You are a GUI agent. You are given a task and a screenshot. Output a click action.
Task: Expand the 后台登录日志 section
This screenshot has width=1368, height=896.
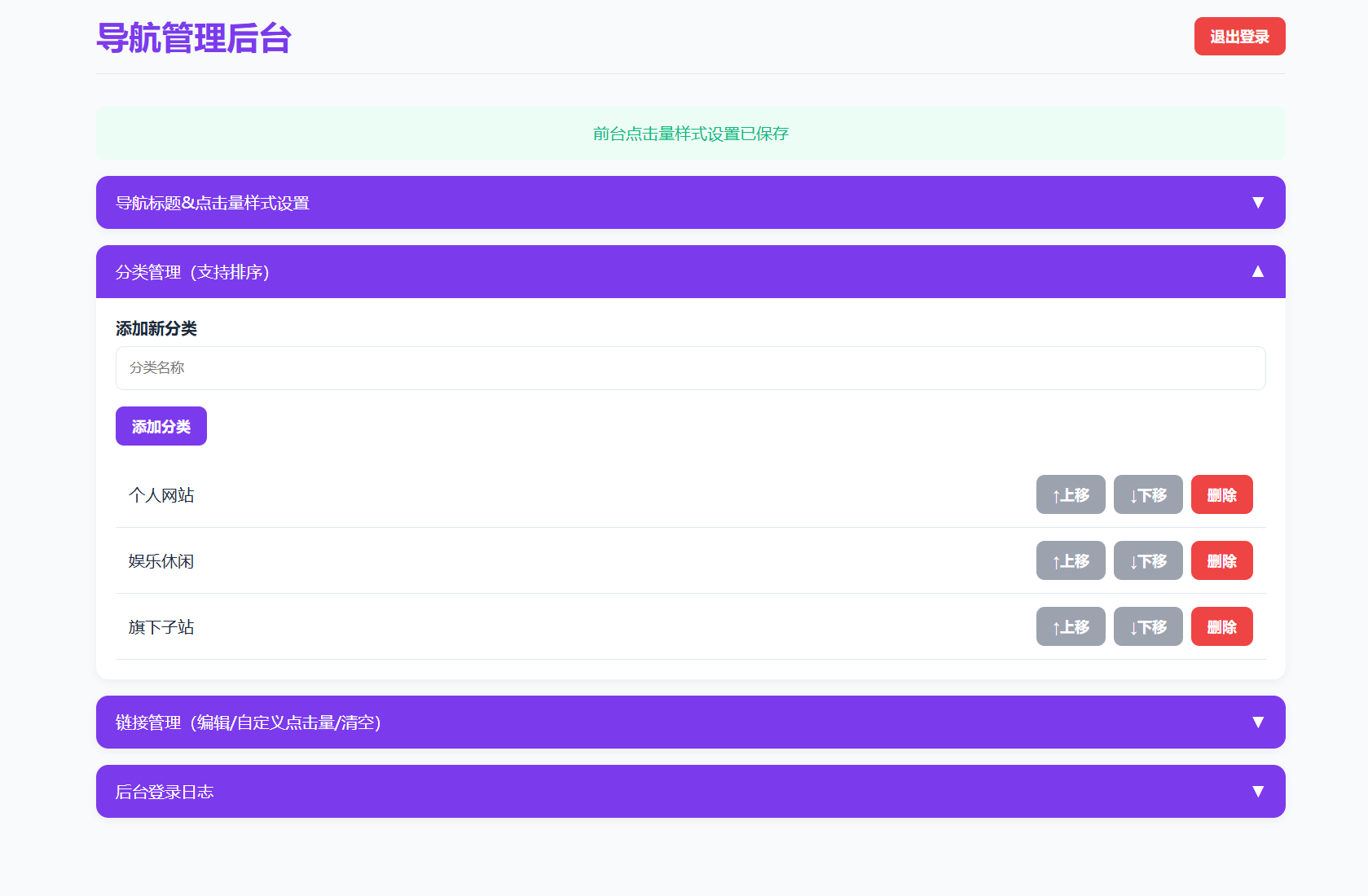pyautogui.click(x=689, y=791)
